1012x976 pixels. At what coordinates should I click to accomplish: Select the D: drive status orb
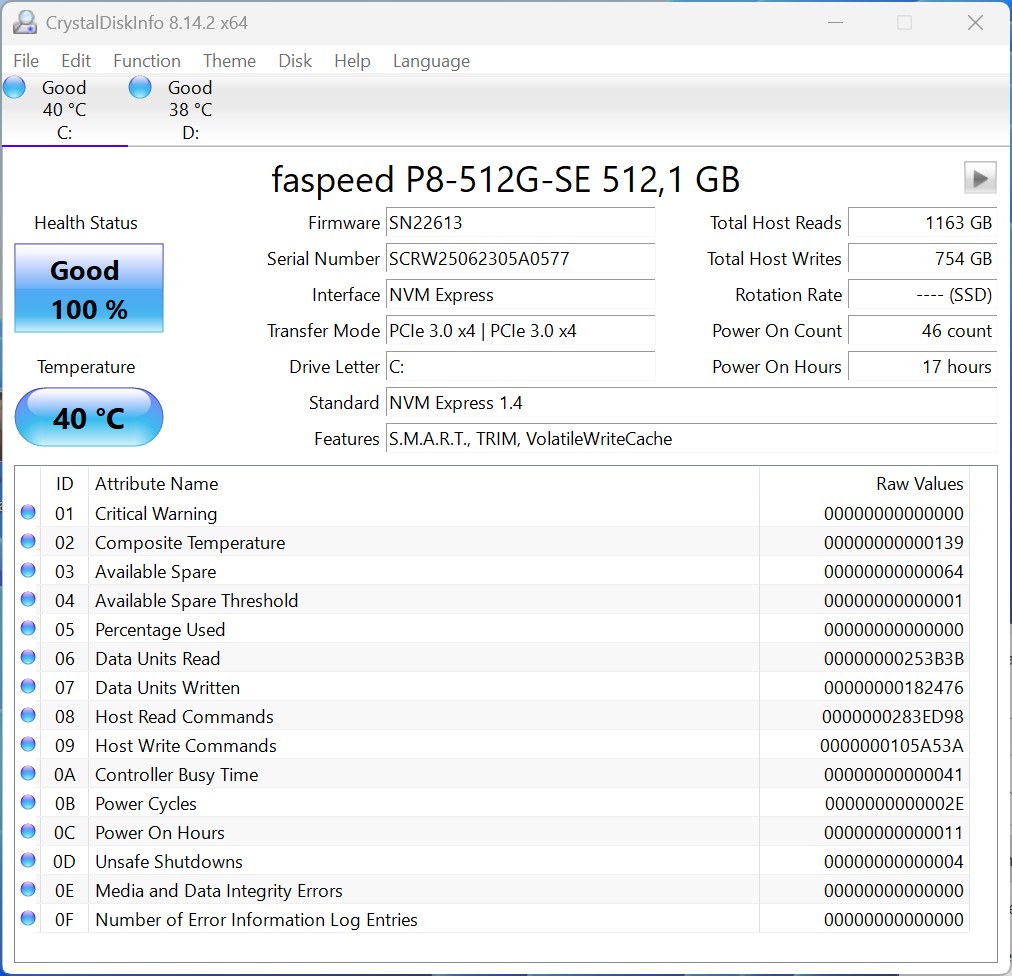(x=140, y=88)
